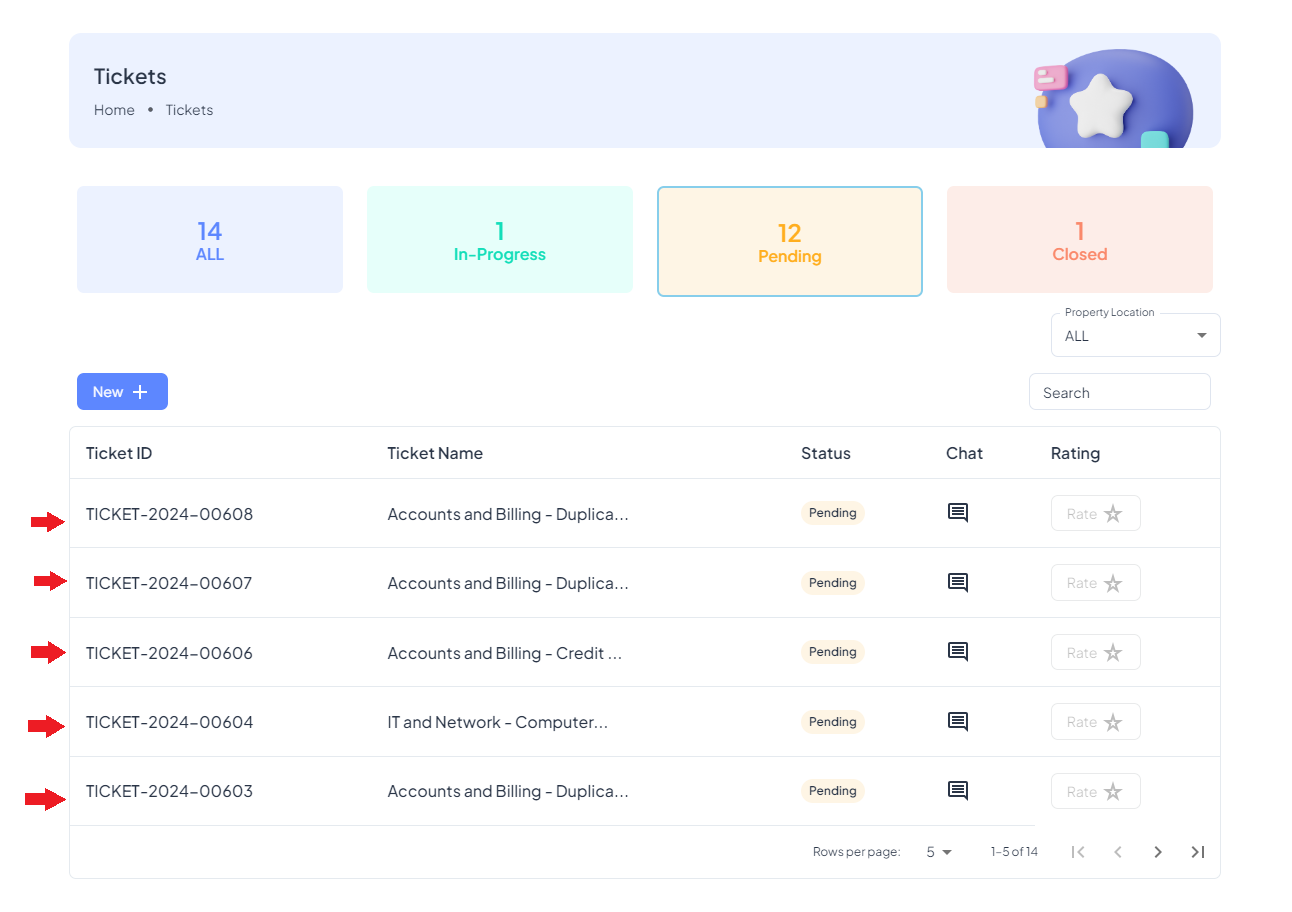Open ticket TICKET-2024-00603

point(169,791)
